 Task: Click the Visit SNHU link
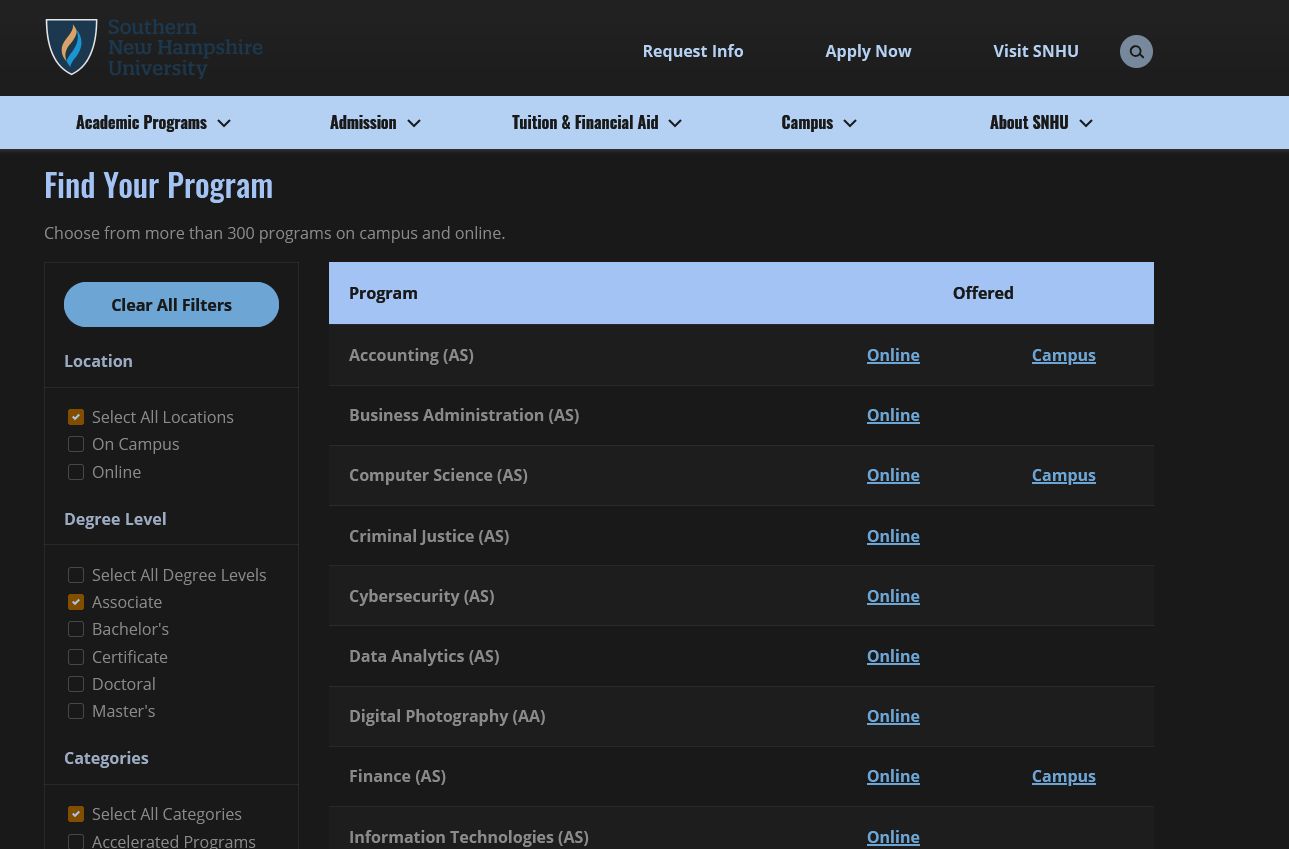coord(1036,51)
